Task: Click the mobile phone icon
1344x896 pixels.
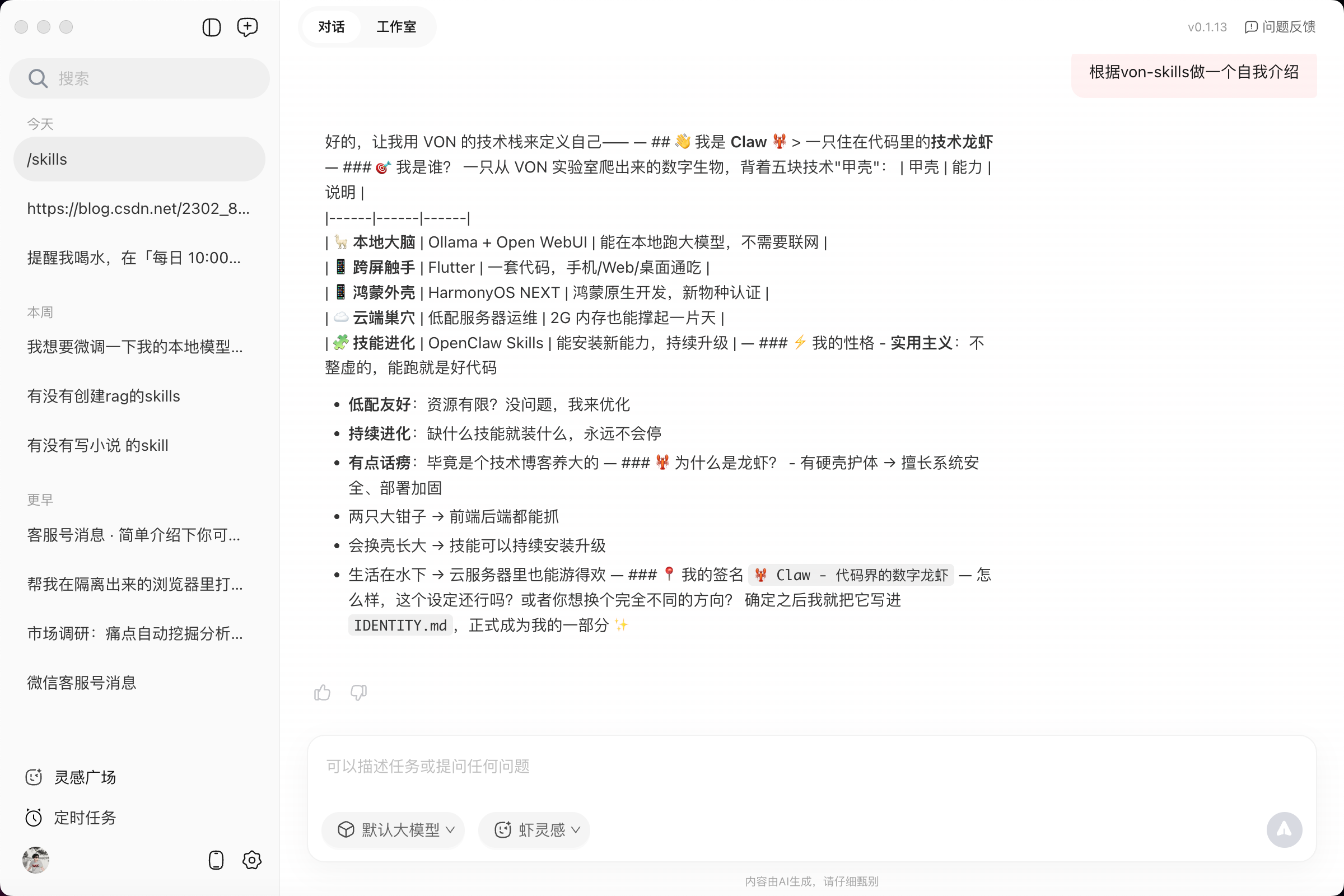Action: [x=216, y=860]
